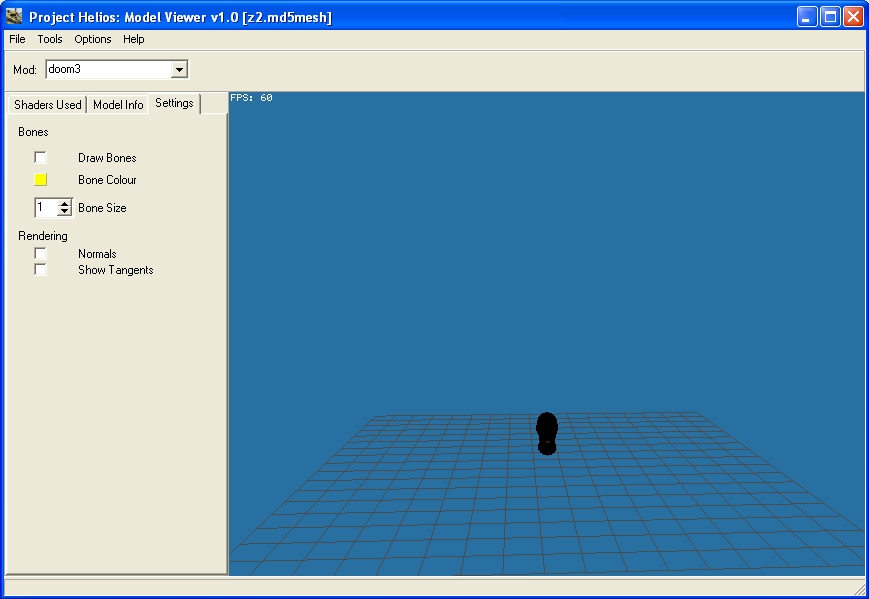This screenshot has height=599, width=869.
Task: Maximize the Model Viewer window
Action: pos(830,17)
